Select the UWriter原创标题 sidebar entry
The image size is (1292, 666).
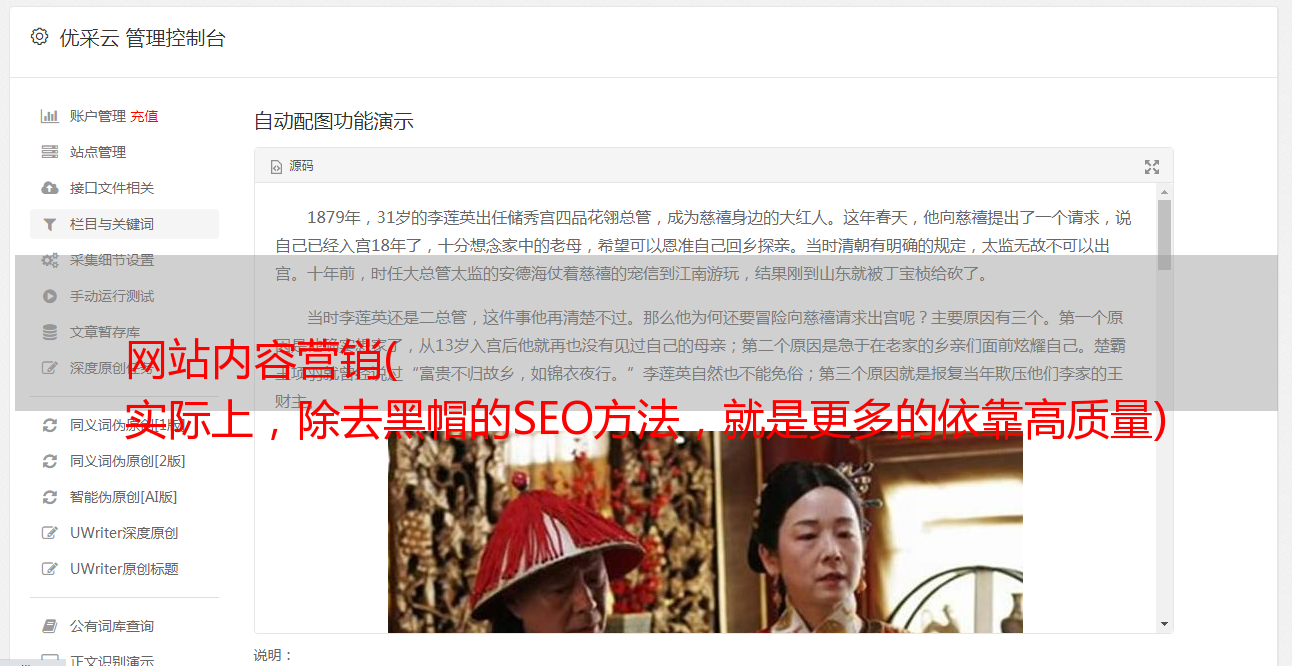pyautogui.click(x=124, y=569)
